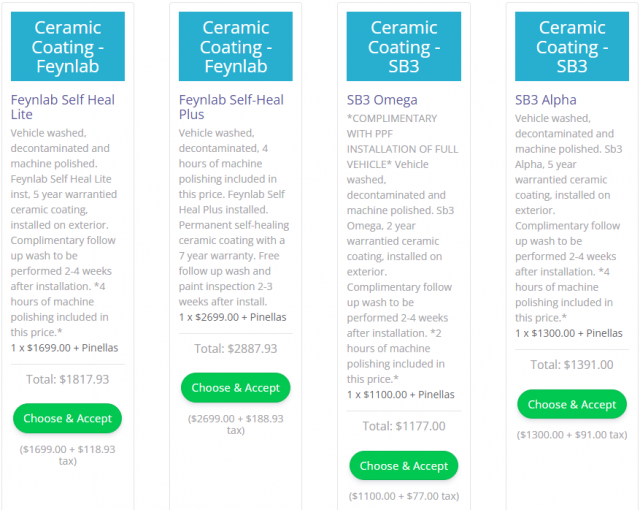Choose & Accept the Feynlab Self-Heal Plus package
640x510 pixels.
236,388
